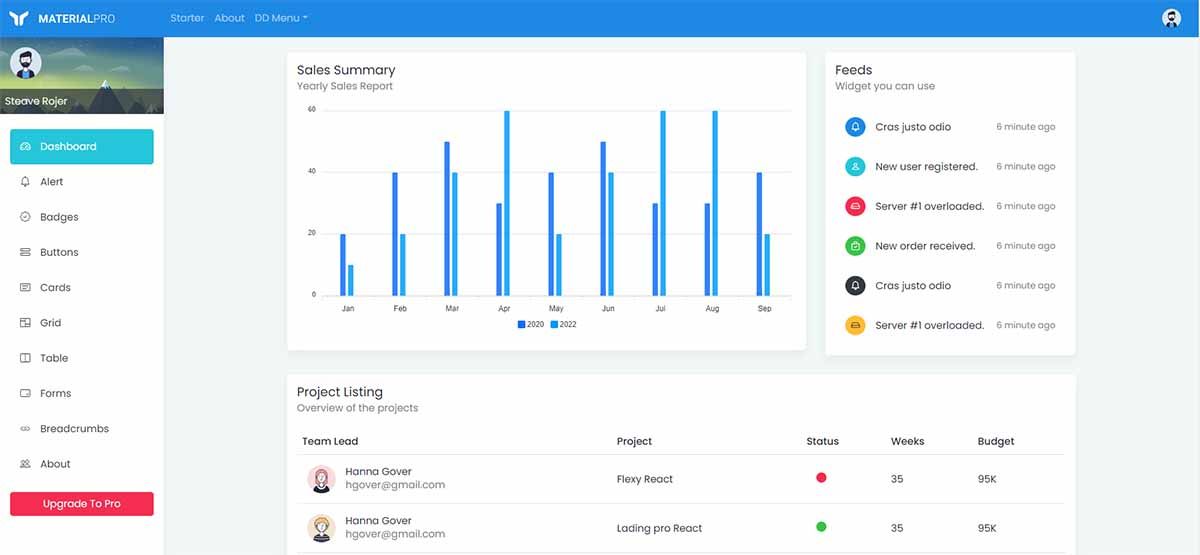The image size is (1200, 555).
Task: Click the red server icon in feeds
Action: pyautogui.click(x=855, y=206)
